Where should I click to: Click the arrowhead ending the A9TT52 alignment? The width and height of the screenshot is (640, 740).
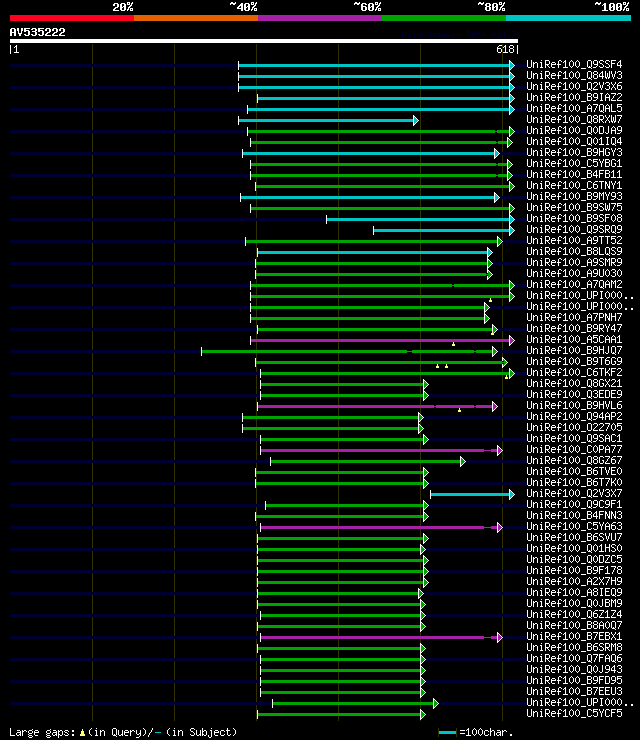pos(500,242)
